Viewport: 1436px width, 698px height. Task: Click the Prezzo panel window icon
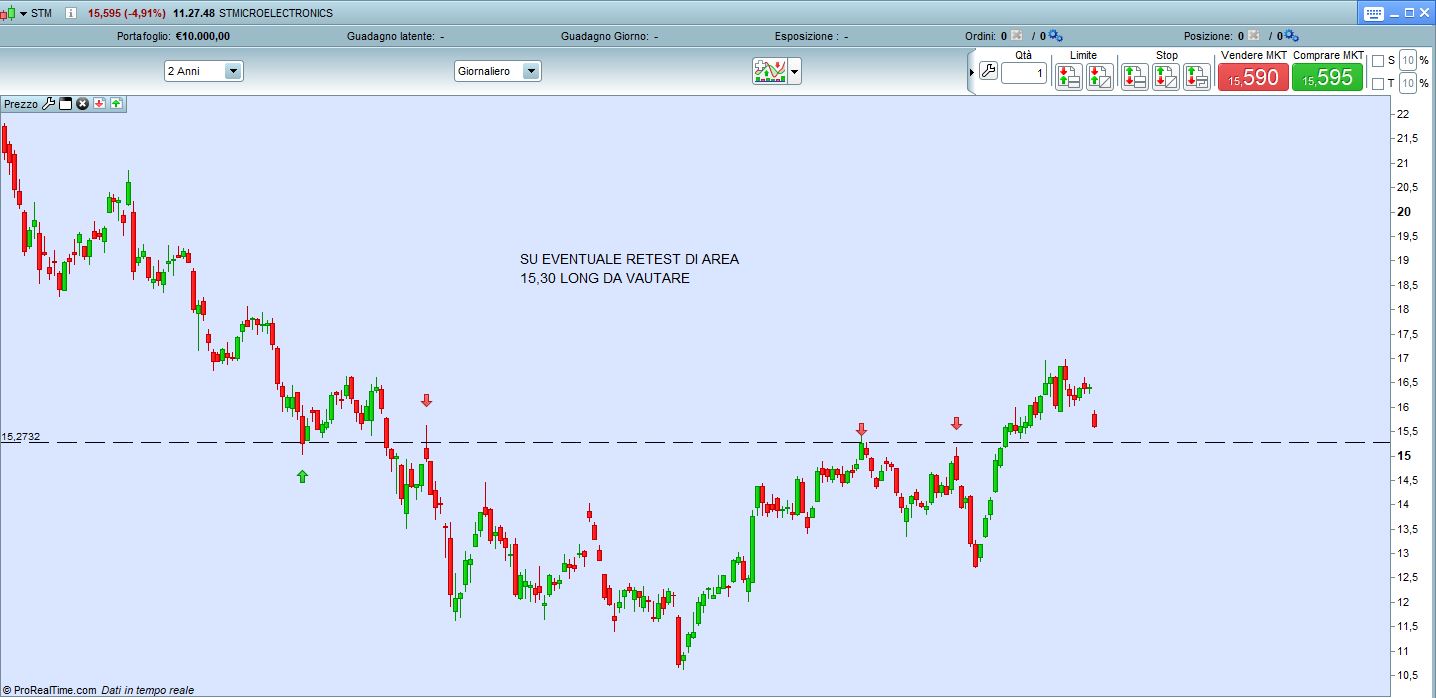(66, 104)
